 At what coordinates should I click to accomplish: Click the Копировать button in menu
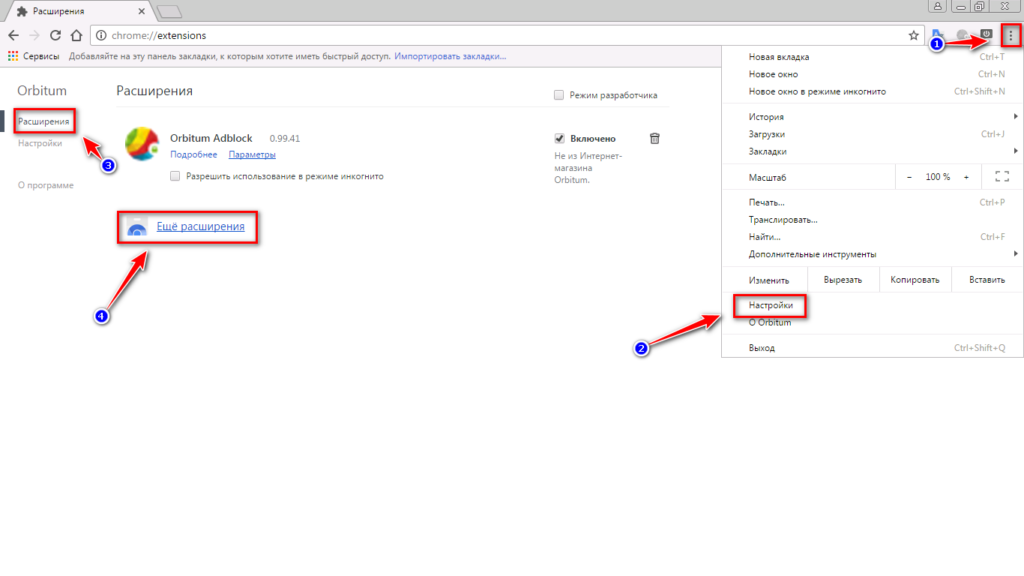coord(915,280)
